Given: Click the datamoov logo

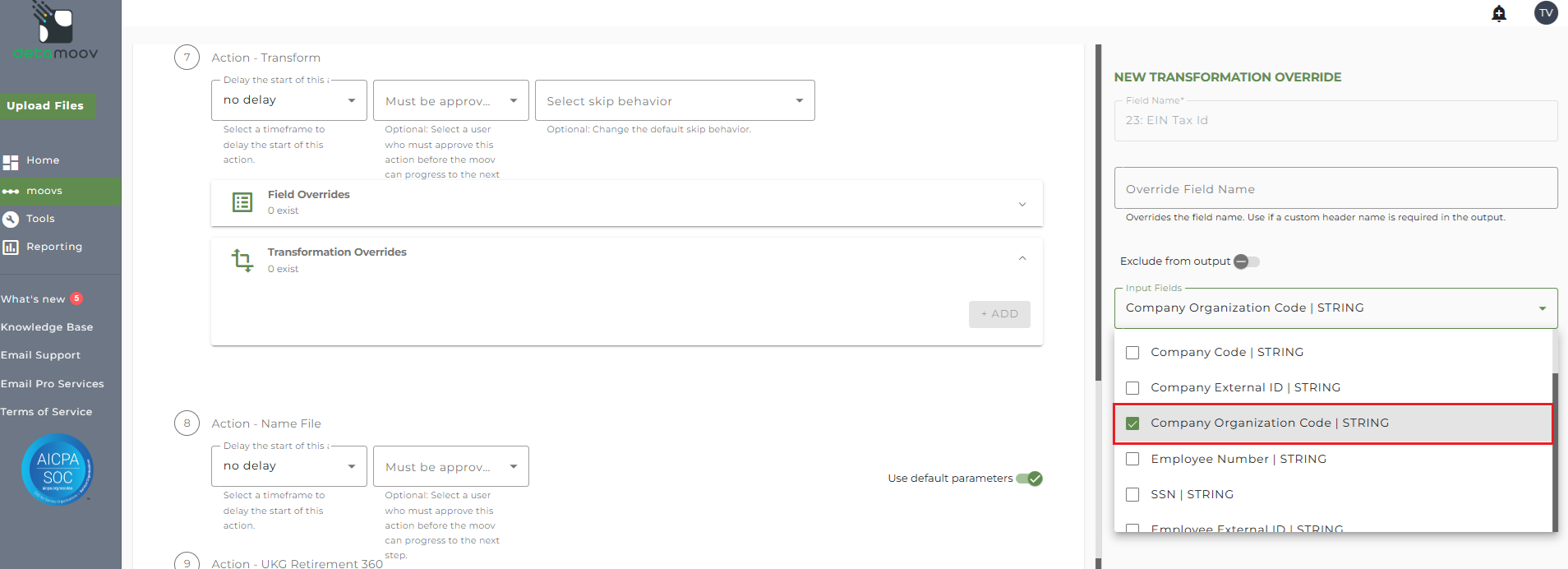Looking at the screenshot, I should 56,33.
